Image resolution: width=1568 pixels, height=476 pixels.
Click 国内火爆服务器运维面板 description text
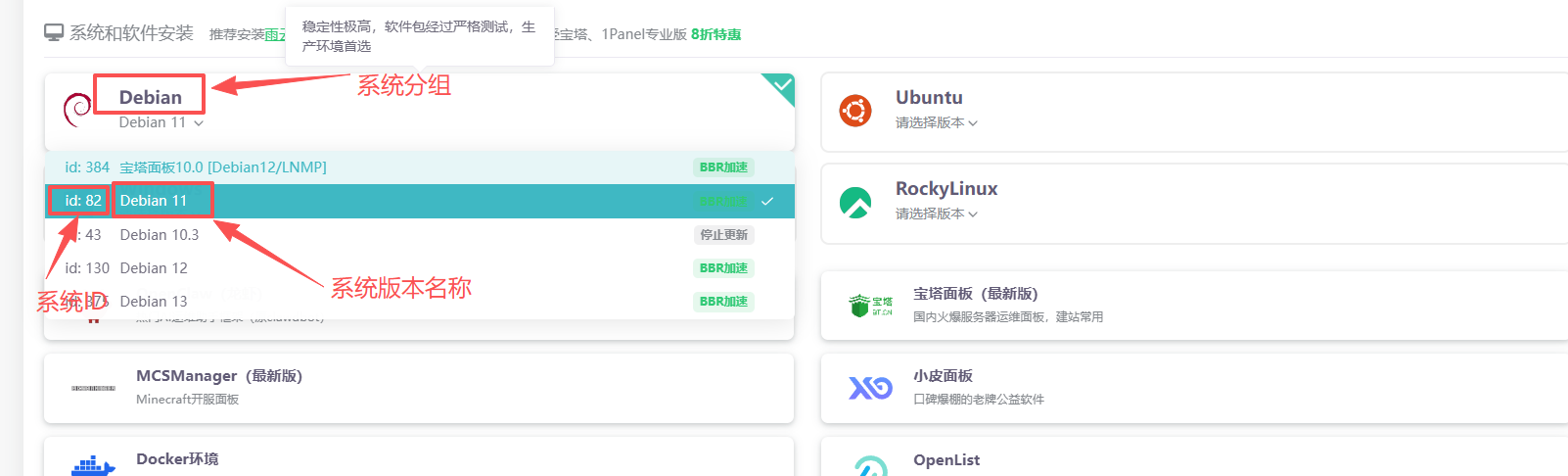[1008, 317]
